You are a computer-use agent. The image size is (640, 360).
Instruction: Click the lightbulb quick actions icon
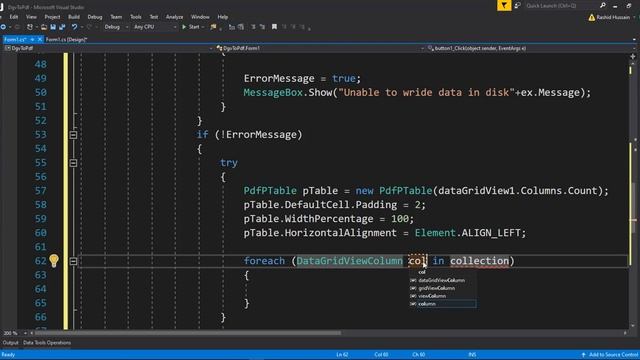click(54, 260)
